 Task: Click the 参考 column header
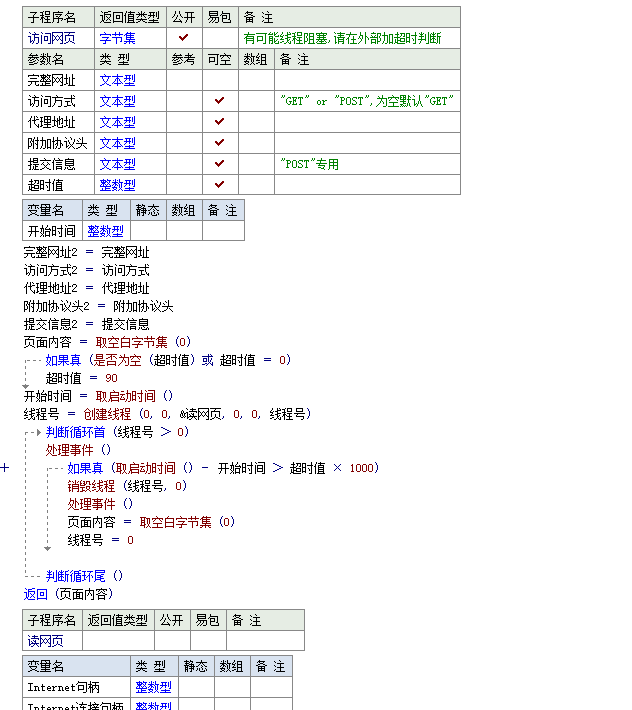pyautogui.click(x=184, y=59)
